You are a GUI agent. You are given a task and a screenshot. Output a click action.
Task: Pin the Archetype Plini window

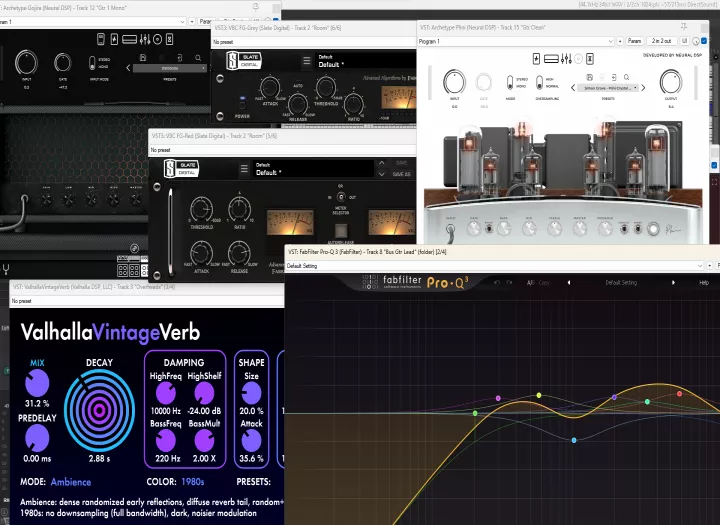[x=684, y=27]
